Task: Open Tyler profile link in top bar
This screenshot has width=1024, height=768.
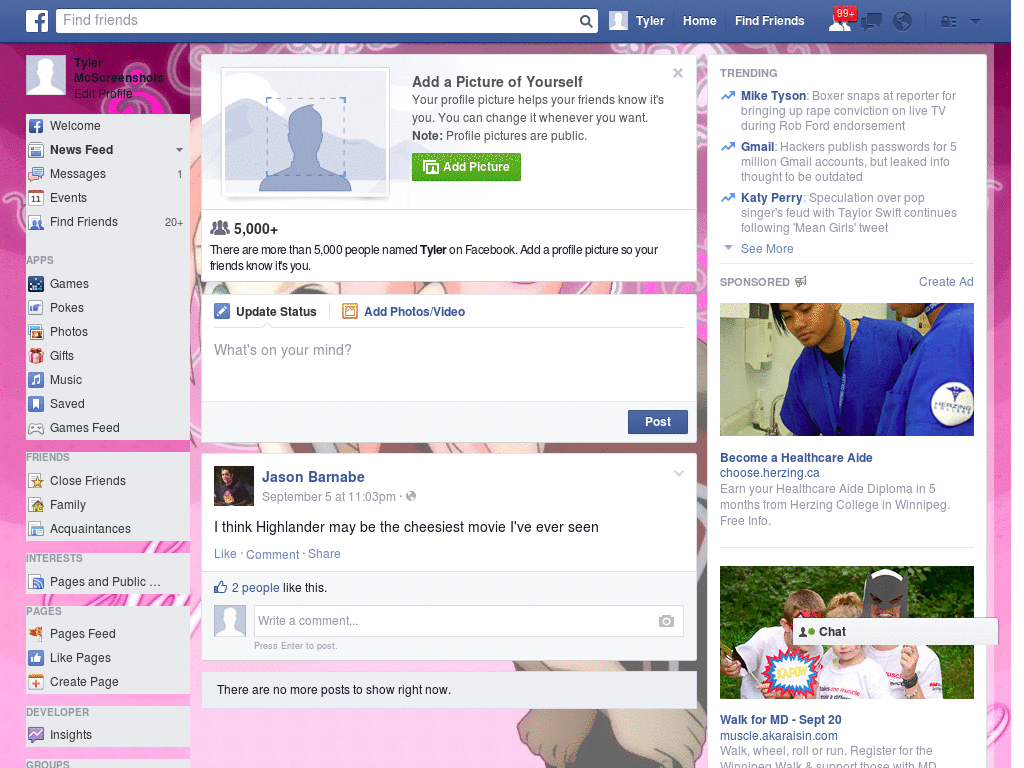Action: click(x=650, y=21)
